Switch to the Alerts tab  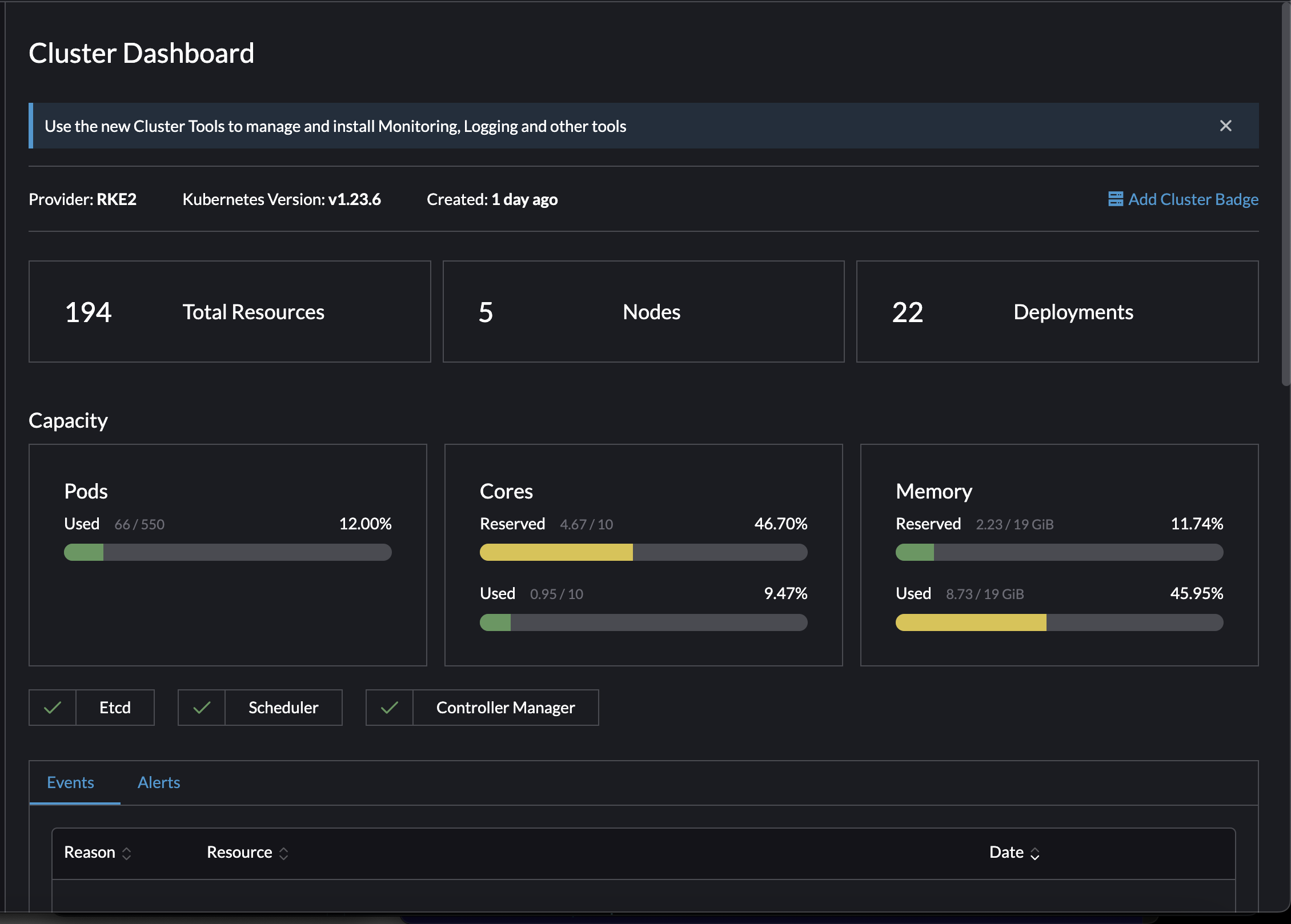pos(158,782)
